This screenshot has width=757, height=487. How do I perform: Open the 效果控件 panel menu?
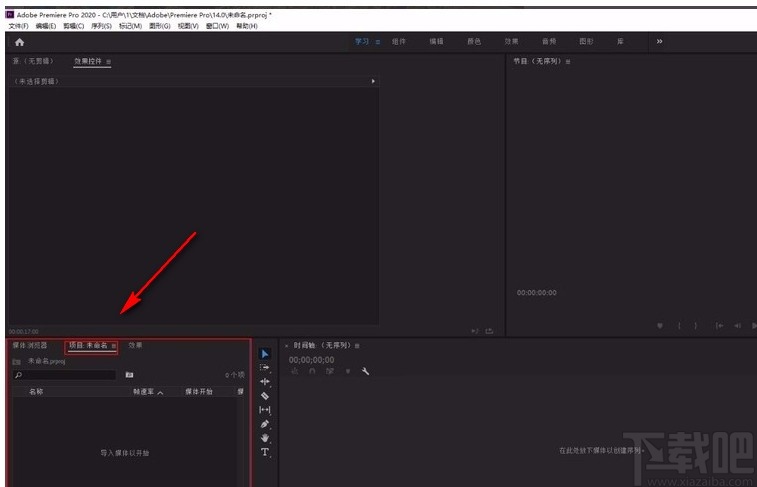108,62
